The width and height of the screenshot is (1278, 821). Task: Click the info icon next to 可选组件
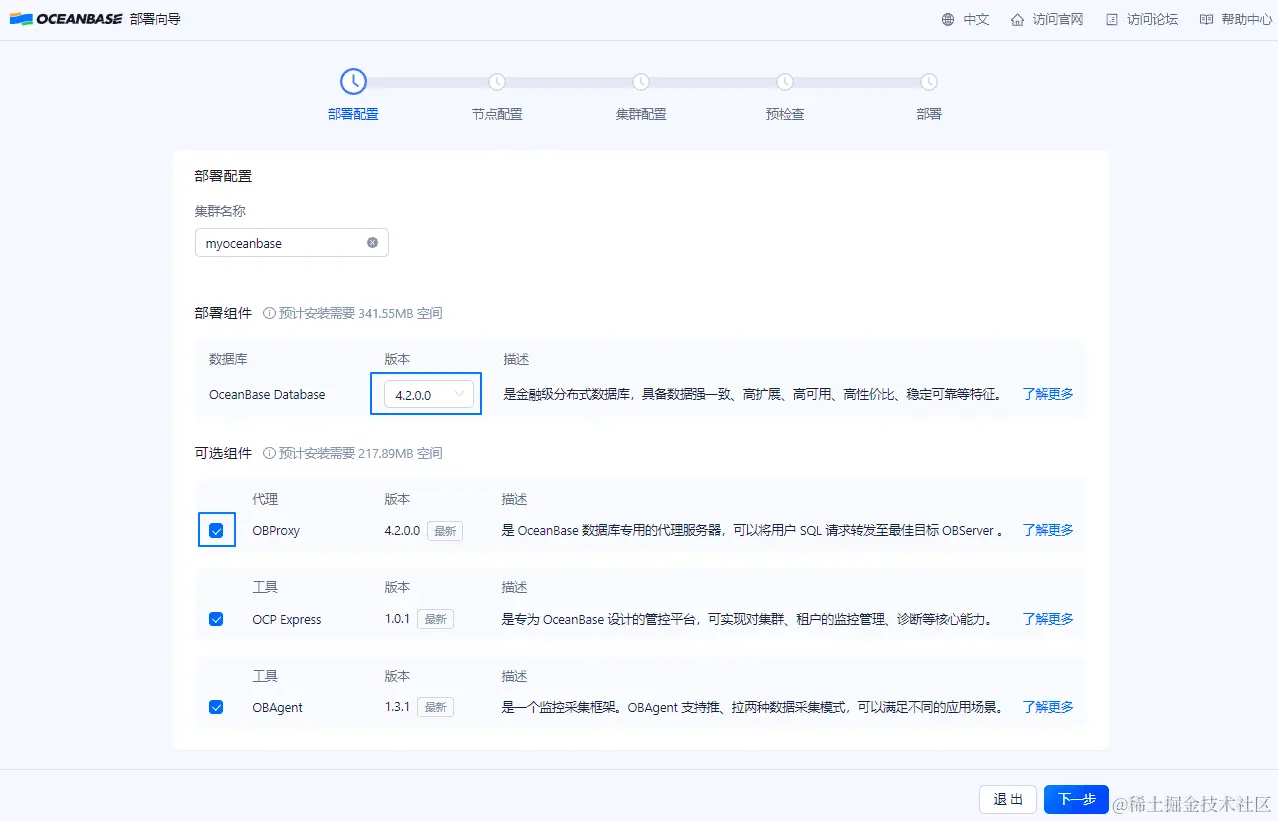269,453
